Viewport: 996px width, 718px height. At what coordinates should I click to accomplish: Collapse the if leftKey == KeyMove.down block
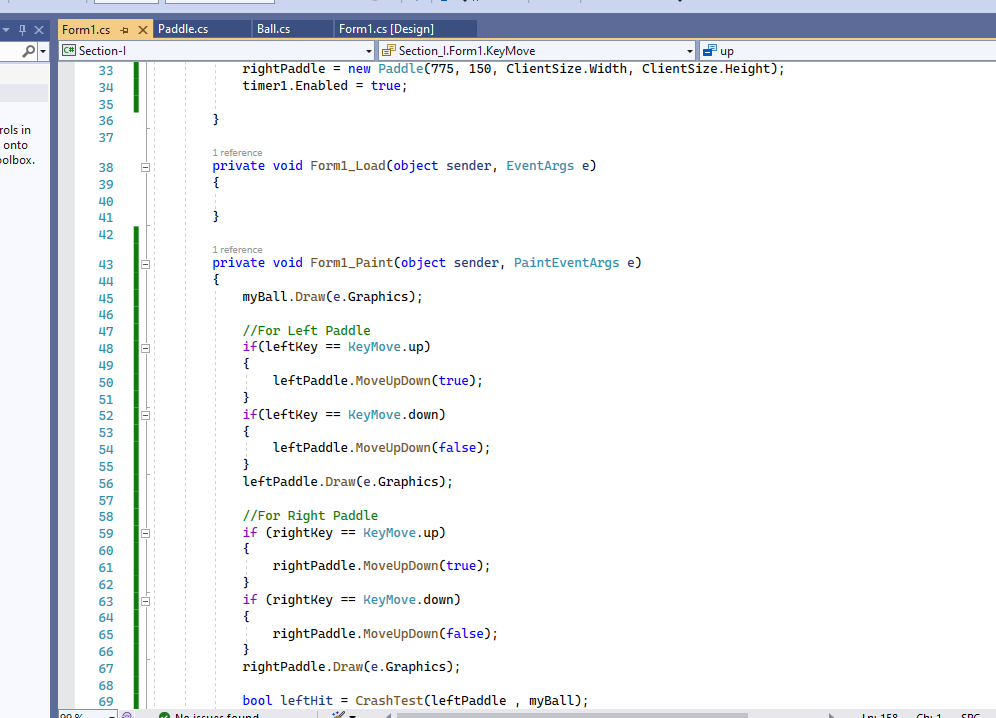coord(145,416)
